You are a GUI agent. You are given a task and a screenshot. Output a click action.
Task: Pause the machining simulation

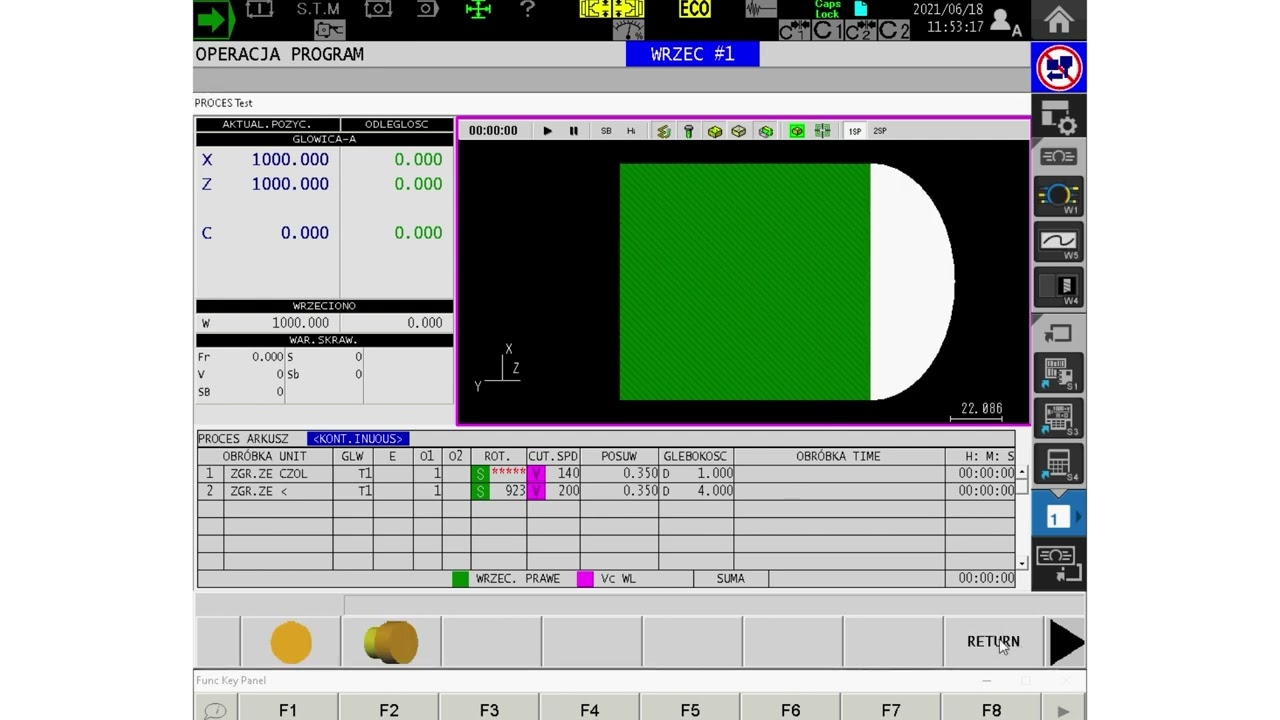coord(573,131)
